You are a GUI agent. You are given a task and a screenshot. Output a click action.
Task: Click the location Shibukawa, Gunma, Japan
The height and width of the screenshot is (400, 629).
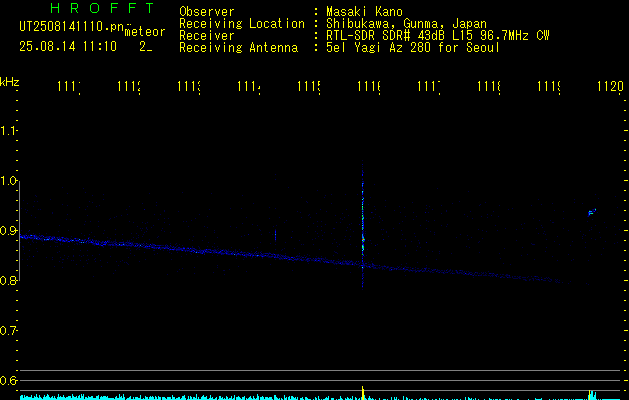point(406,24)
